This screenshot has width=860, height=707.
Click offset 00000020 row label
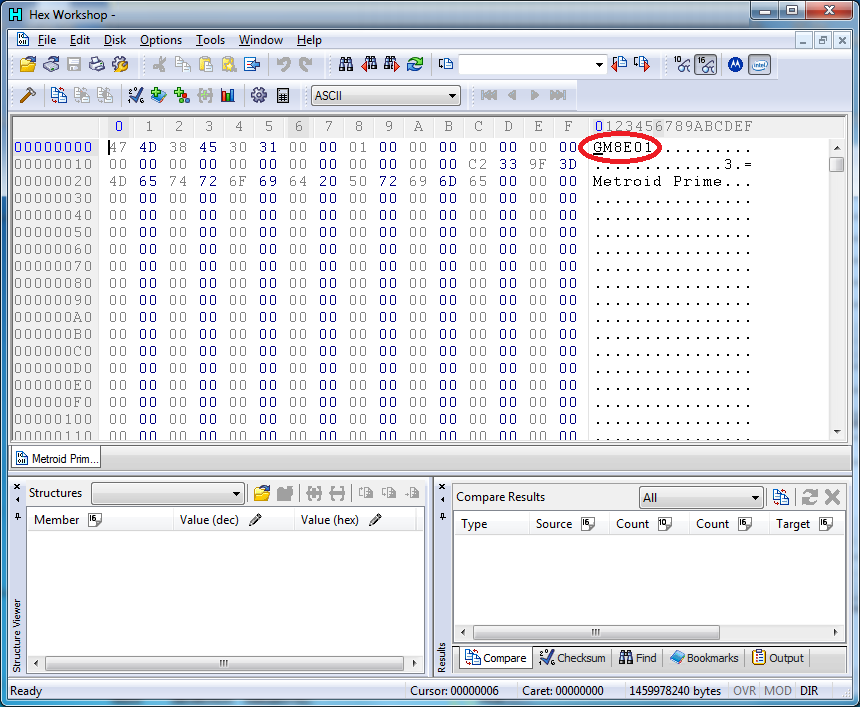coord(53,182)
